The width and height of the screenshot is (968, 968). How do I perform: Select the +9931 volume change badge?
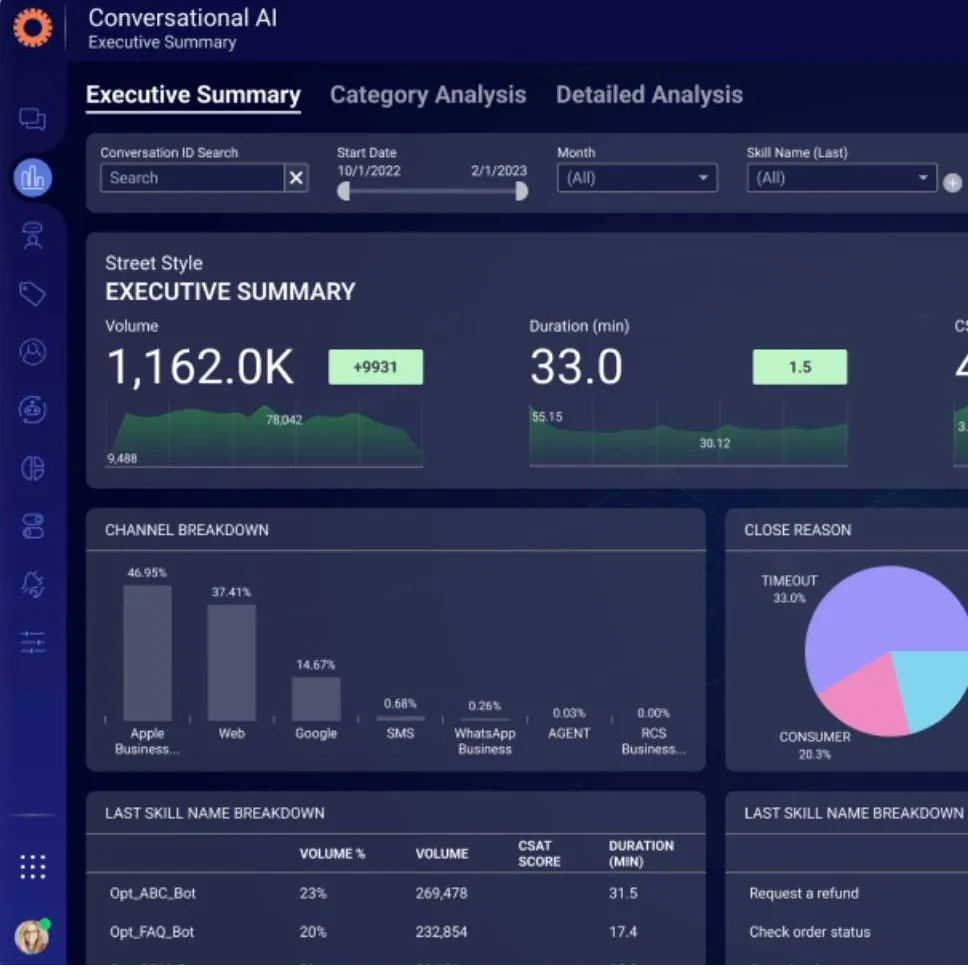376,367
